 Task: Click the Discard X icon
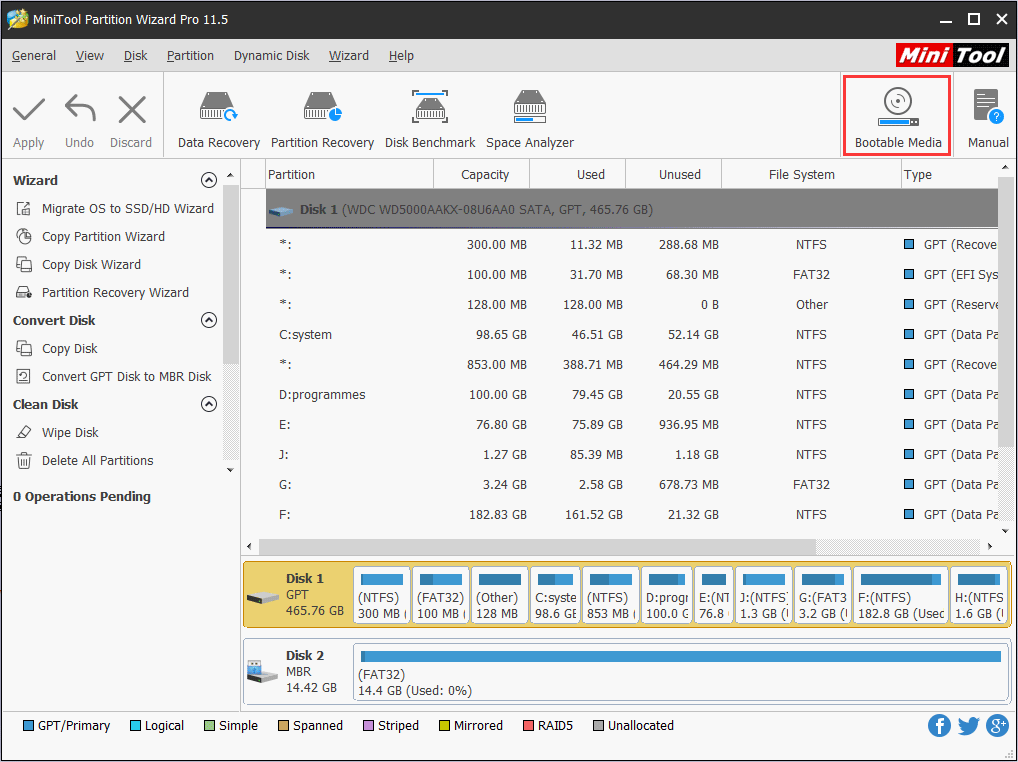click(132, 109)
